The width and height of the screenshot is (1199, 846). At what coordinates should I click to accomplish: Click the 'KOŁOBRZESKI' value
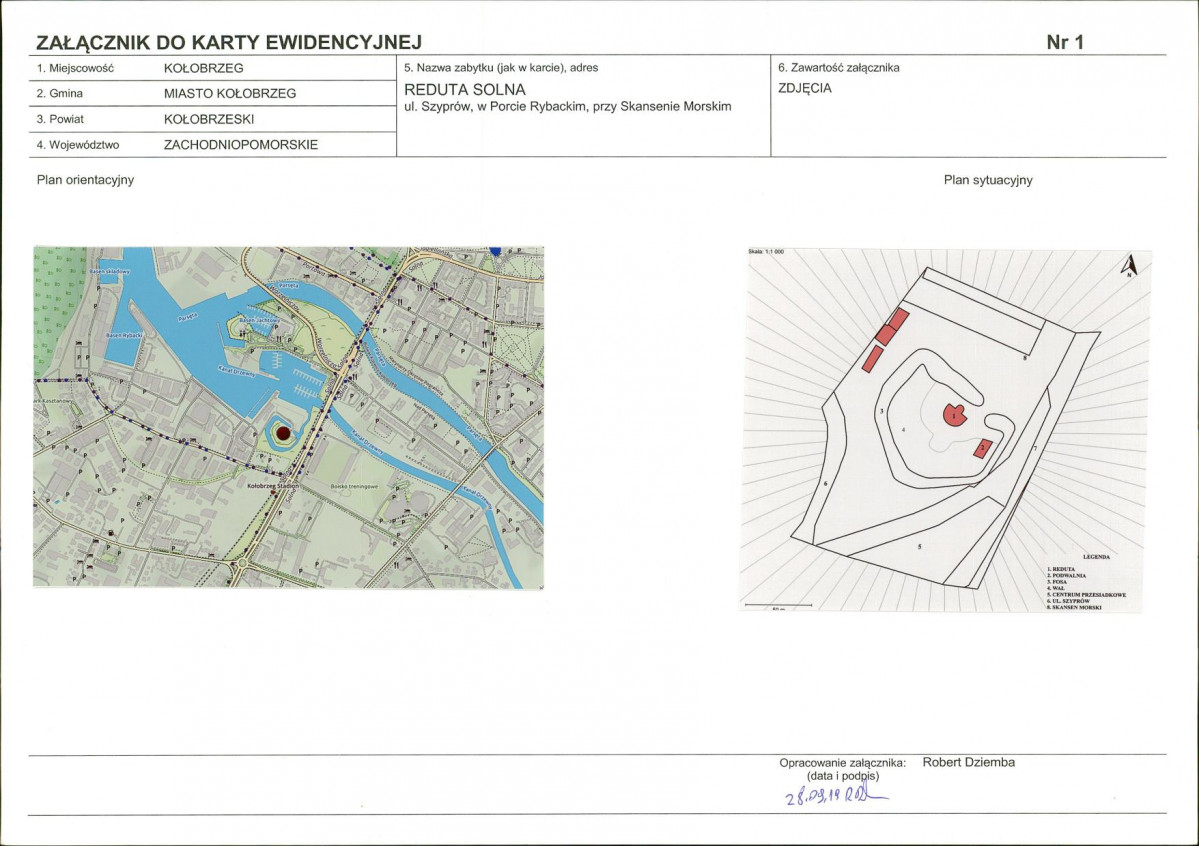point(209,119)
